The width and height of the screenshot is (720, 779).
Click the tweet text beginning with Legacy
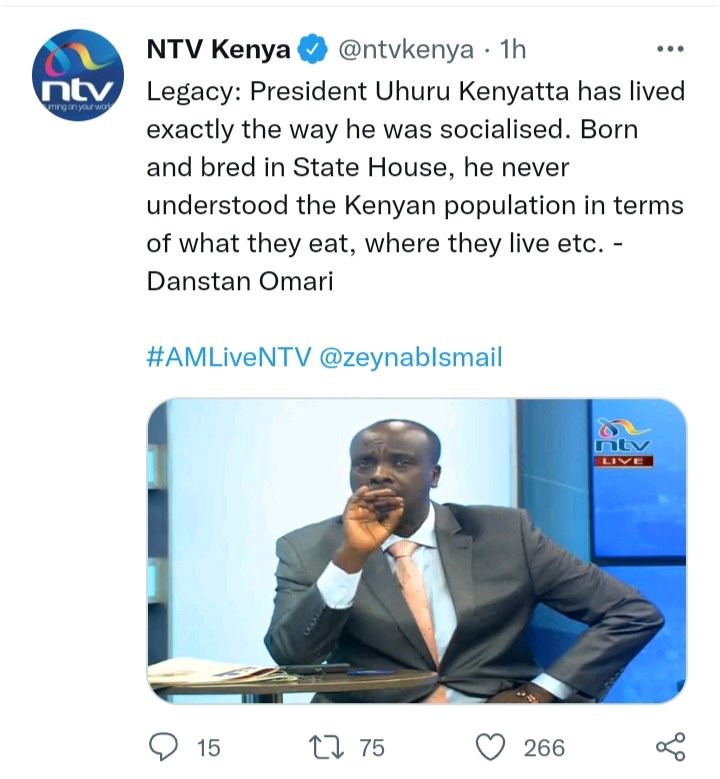coord(415,186)
